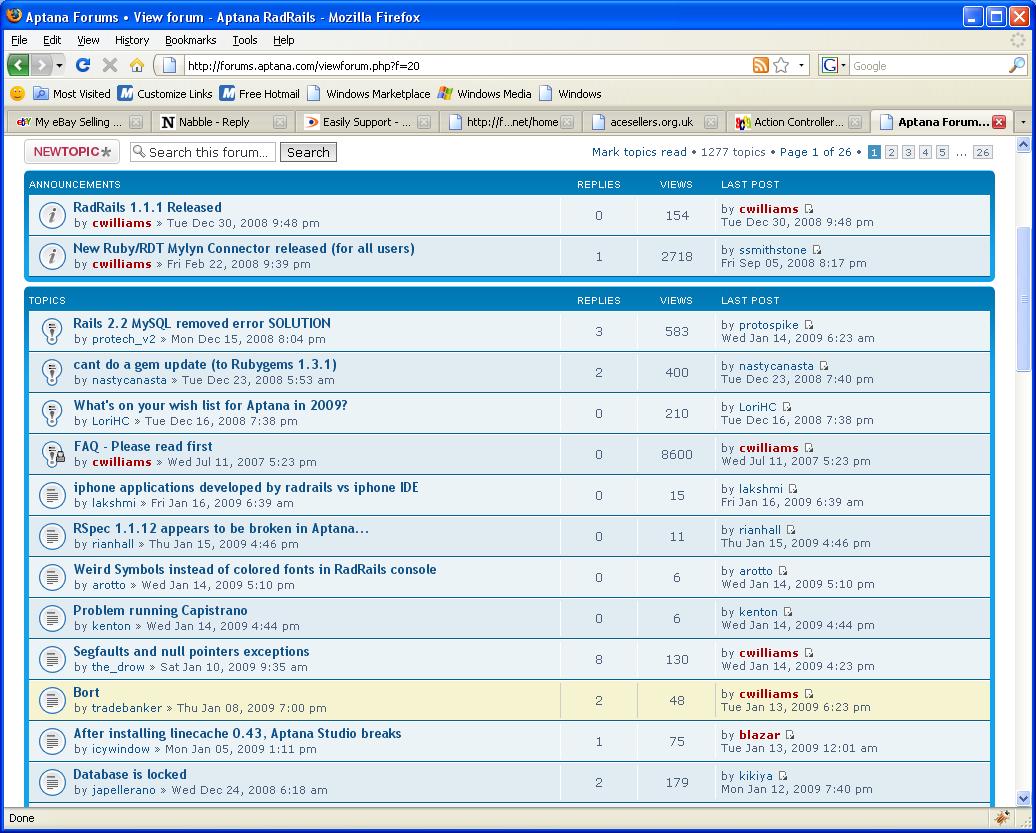The width and height of the screenshot is (1036, 833).
Task: Go to page 26 of the forum
Action: point(982,152)
